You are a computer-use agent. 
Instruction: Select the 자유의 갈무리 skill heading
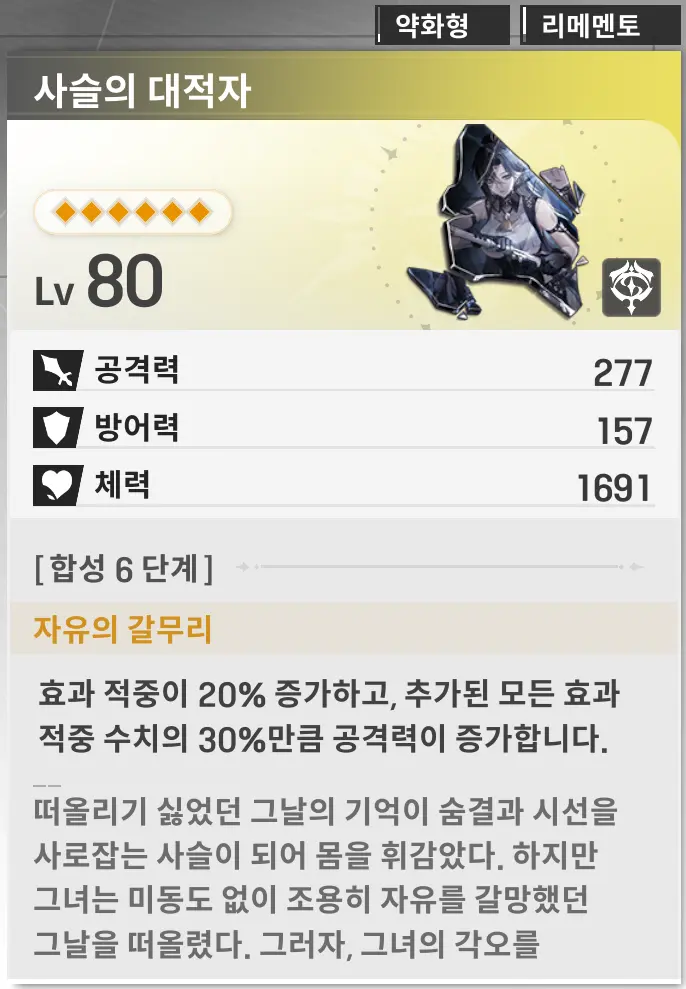(123, 629)
